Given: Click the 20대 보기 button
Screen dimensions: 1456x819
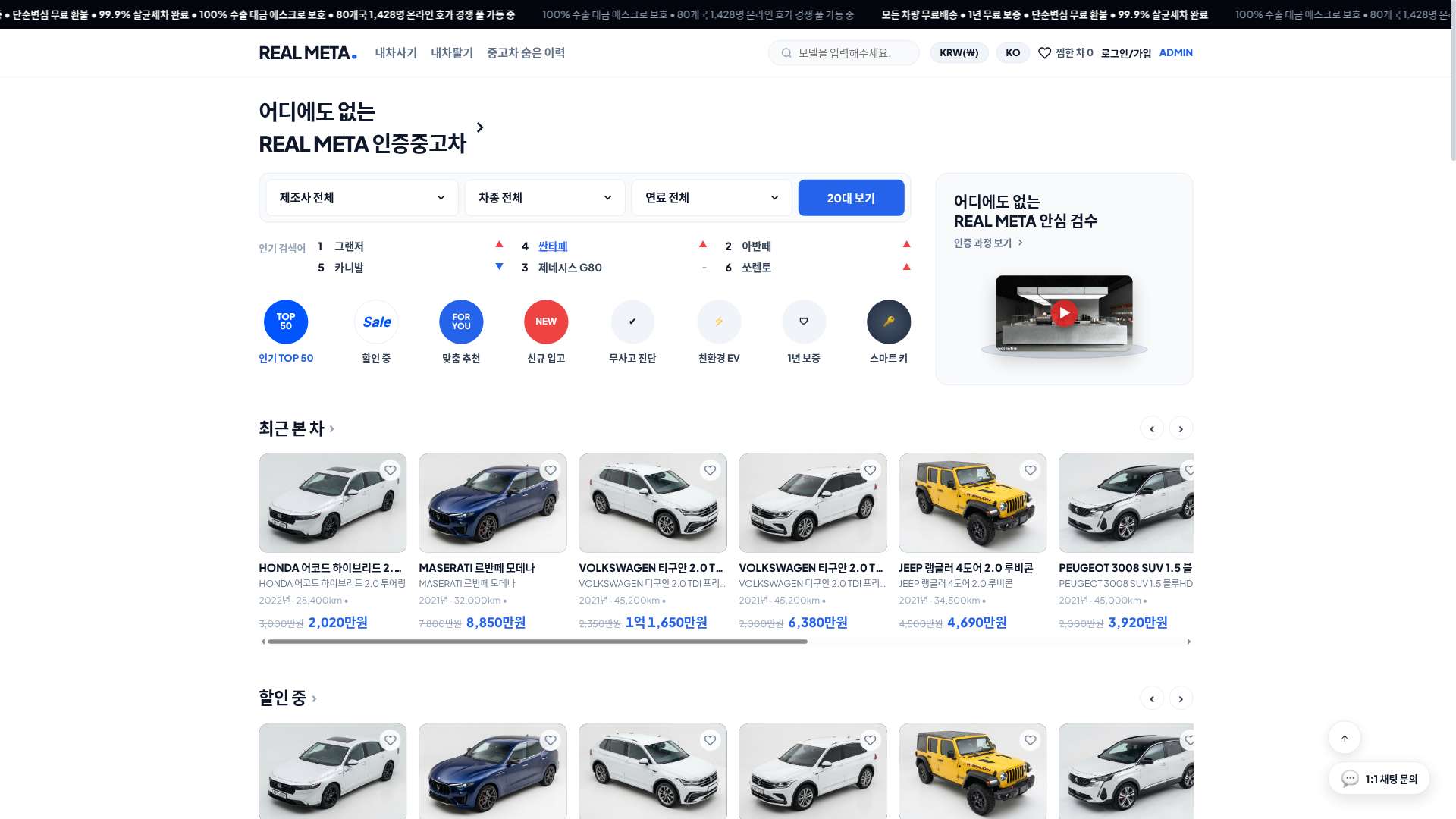Looking at the screenshot, I should [x=851, y=198].
